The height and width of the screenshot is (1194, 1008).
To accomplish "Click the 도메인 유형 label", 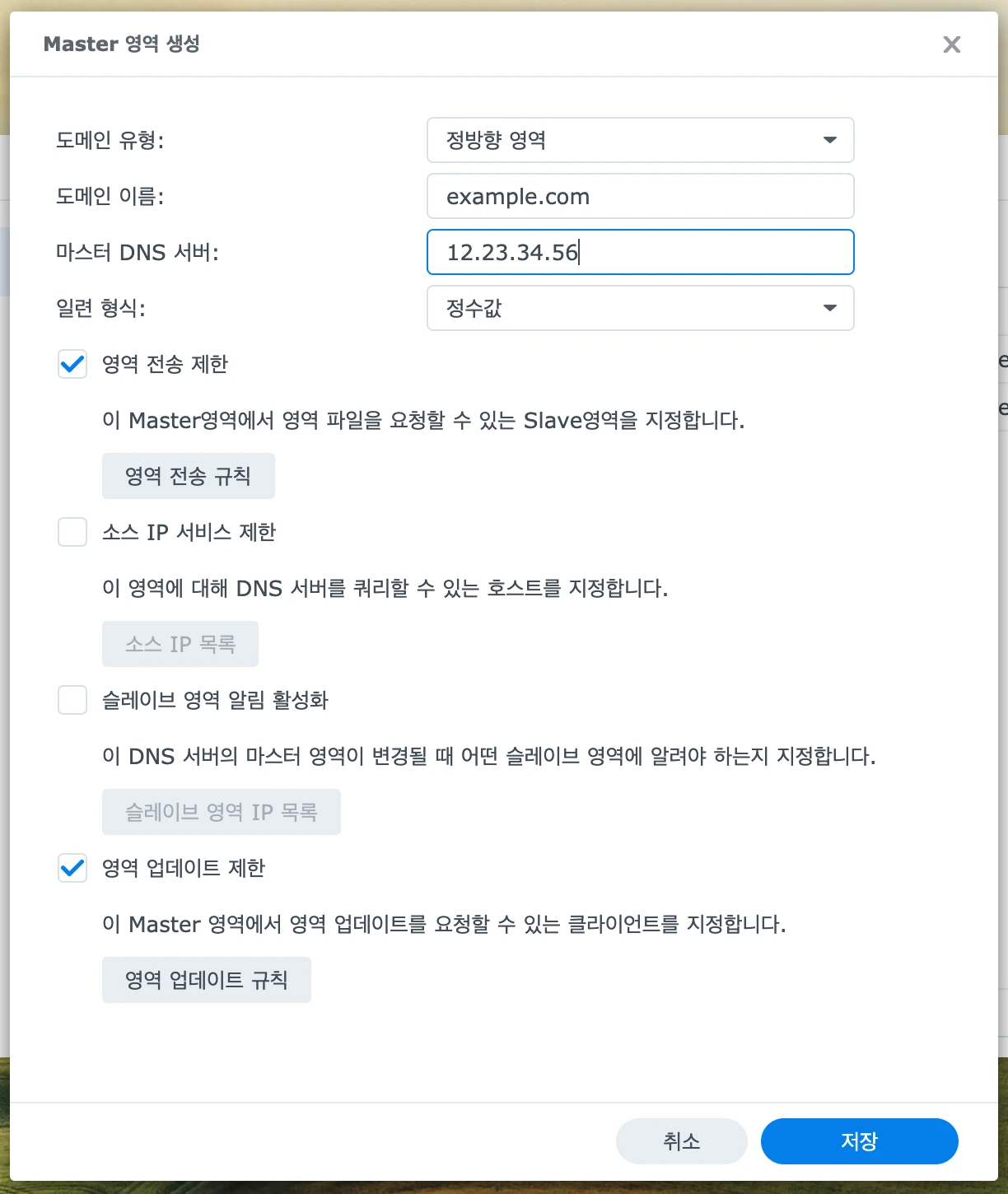I will point(110,140).
